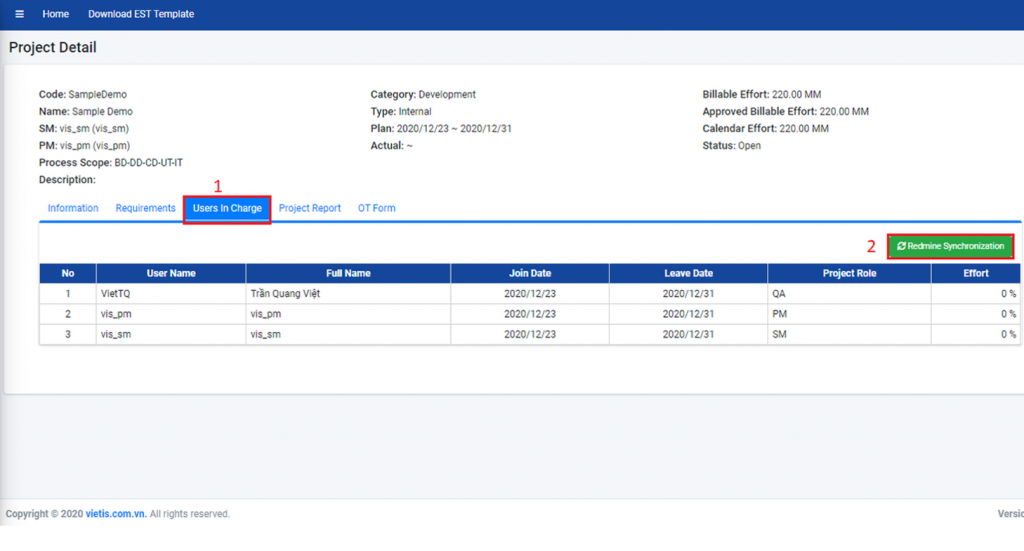Viewport: 1024px width, 551px height.
Task: Switch to the Information tab
Action: point(73,208)
